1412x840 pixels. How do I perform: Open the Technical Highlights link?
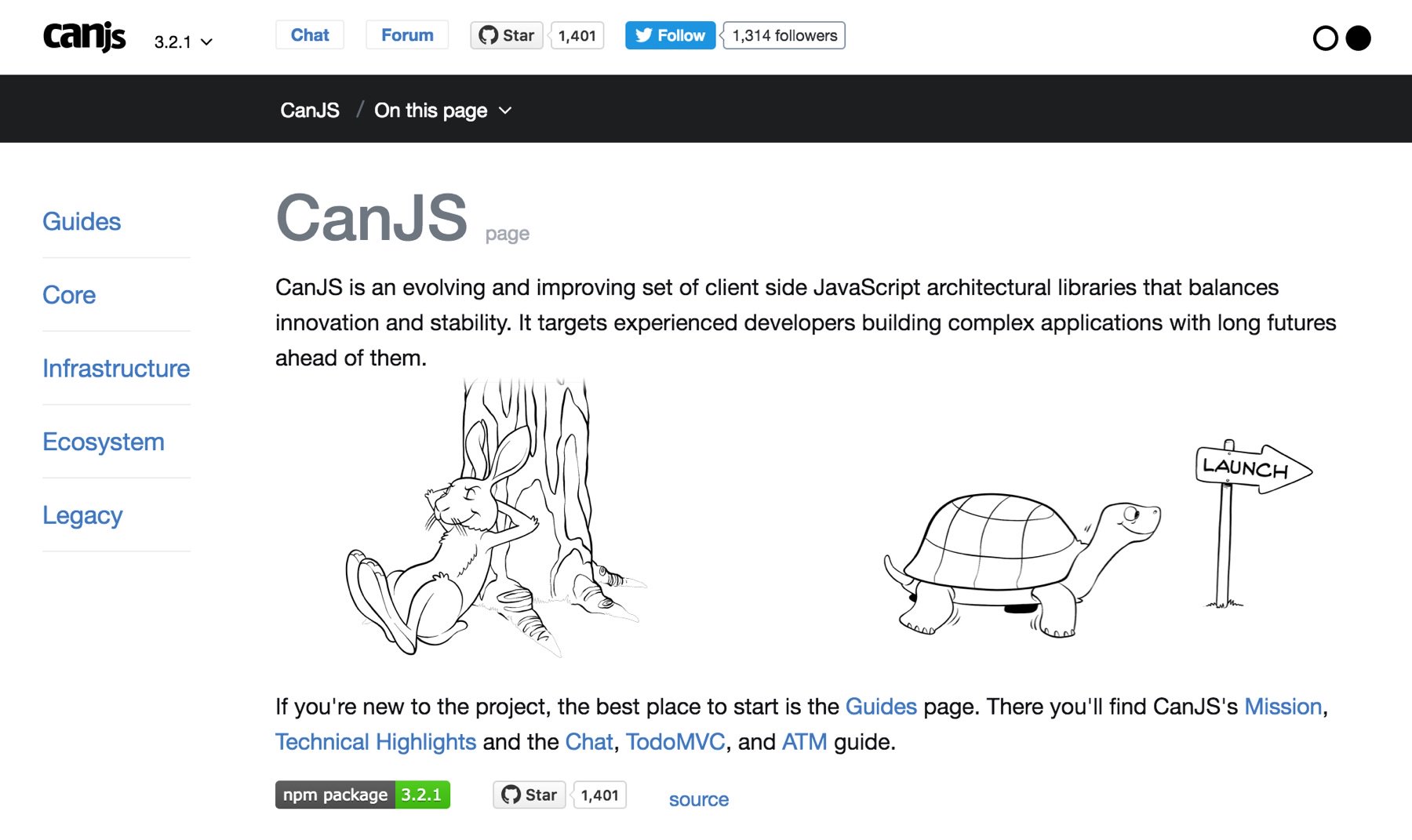tap(376, 742)
